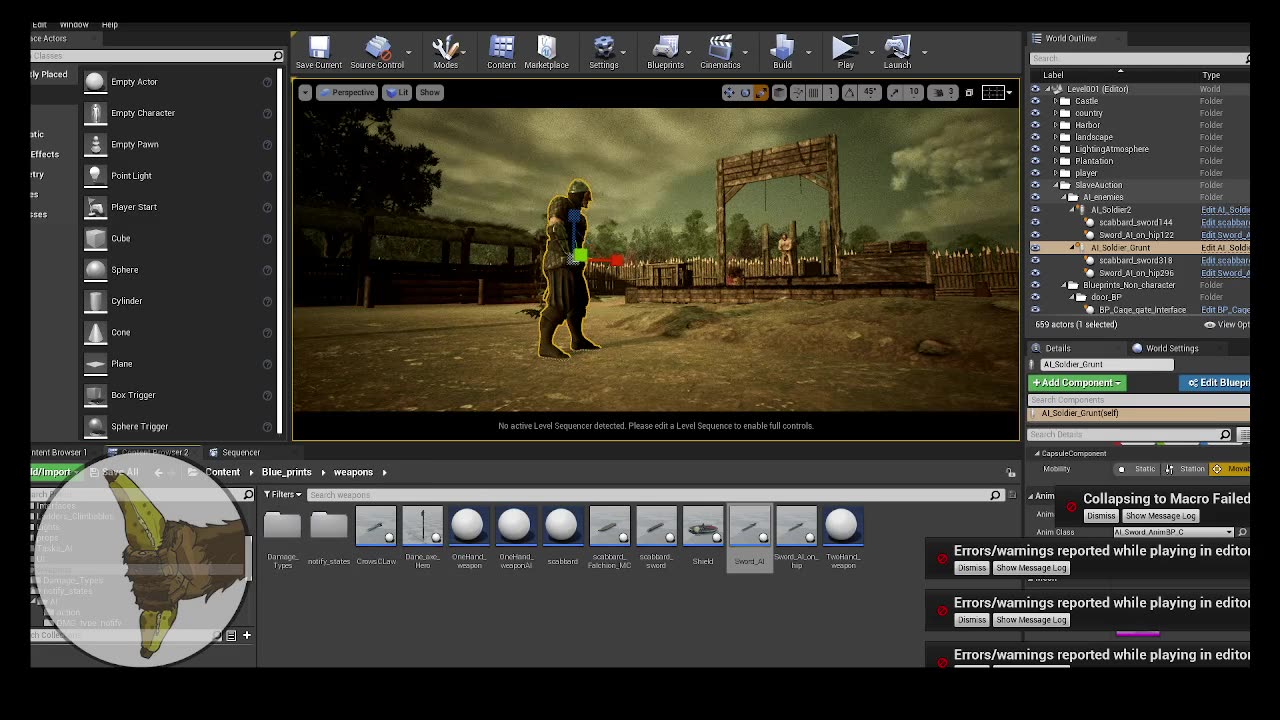The image size is (1280, 720).
Task: Toggle visibility eye for AI_Soldier_Grunt row
Action: pyautogui.click(x=1035, y=247)
